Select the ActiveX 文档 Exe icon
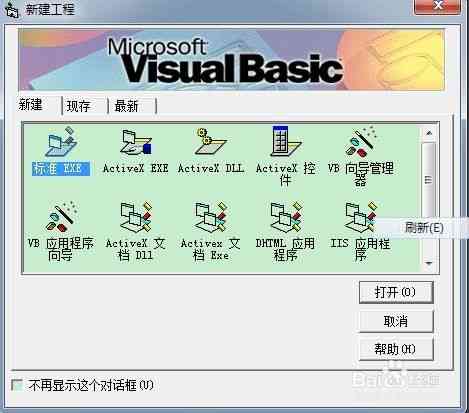Screen dimensions: 469x413 (x=211, y=217)
